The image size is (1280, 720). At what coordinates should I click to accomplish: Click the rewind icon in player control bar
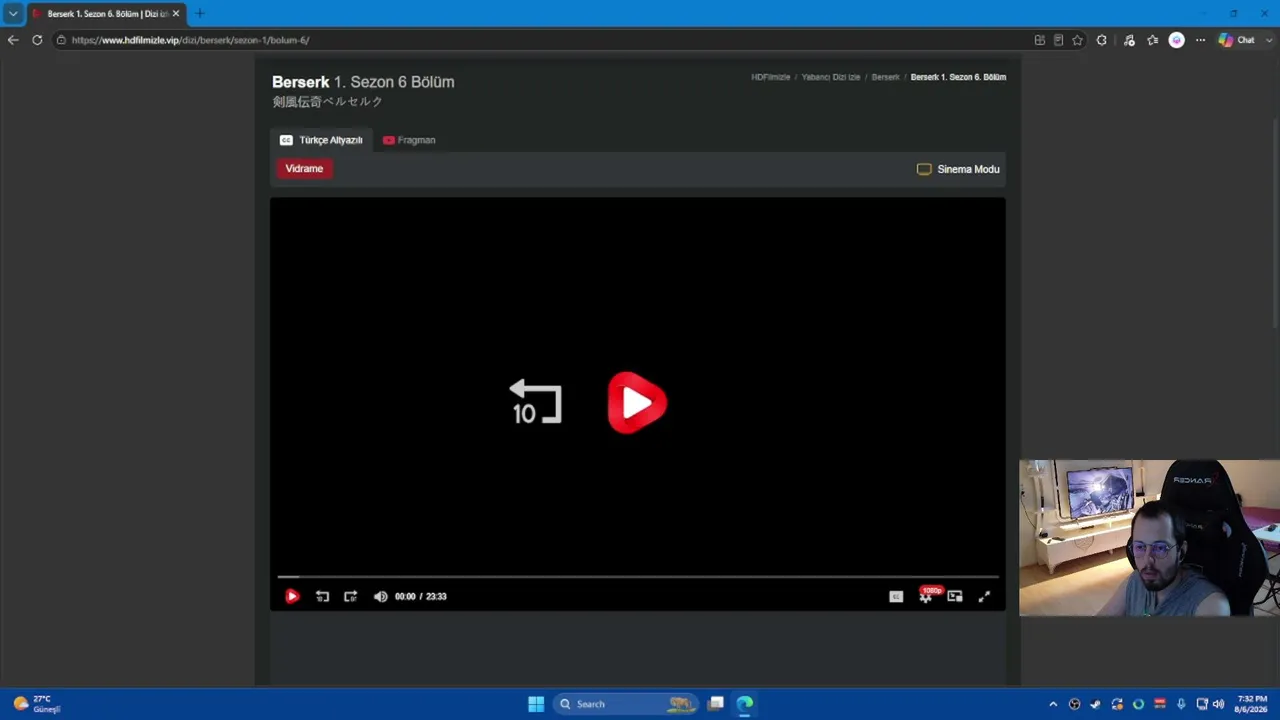coord(322,596)
